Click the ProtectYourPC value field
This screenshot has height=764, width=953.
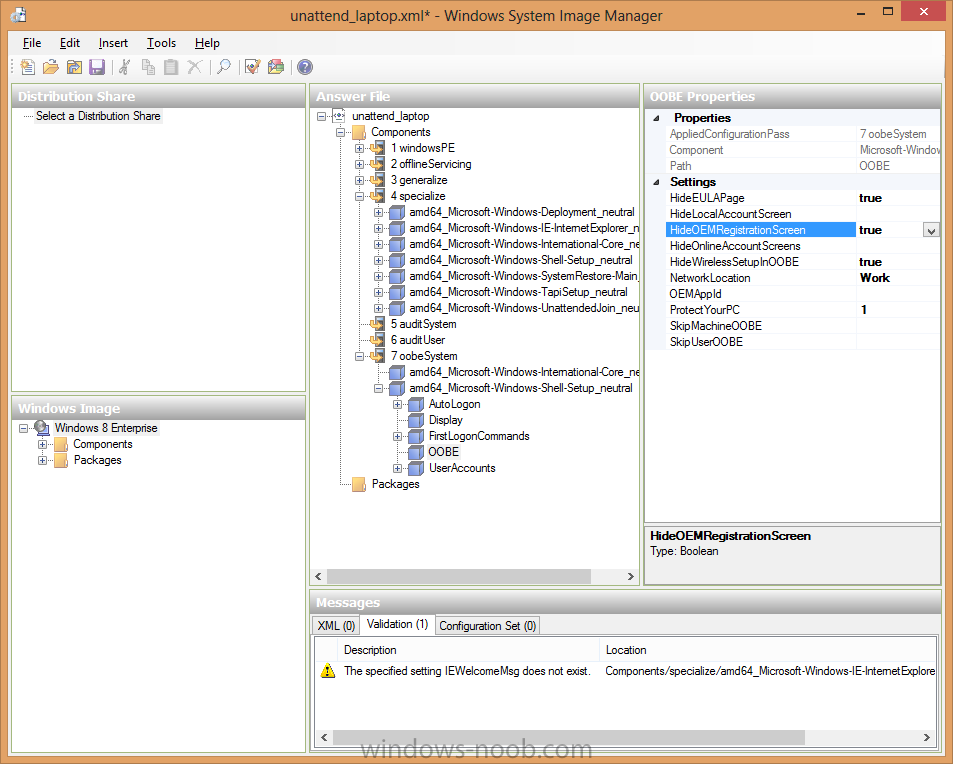point(898,310)
